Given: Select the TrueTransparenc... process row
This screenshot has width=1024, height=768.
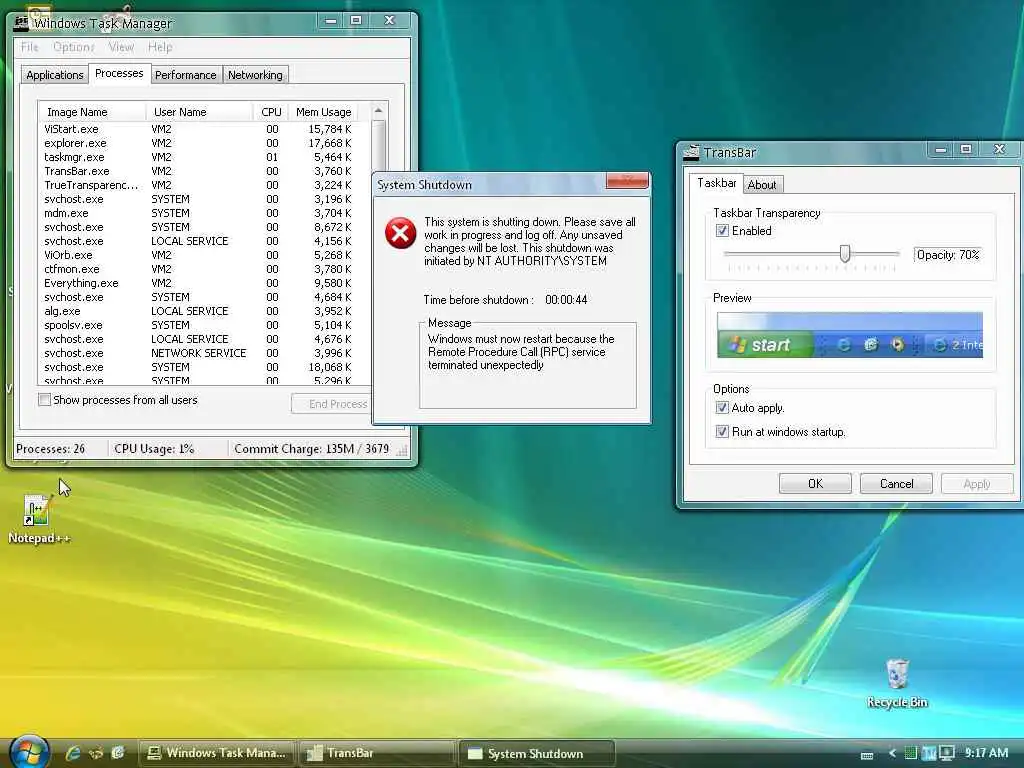Looking at the screenshot, I should (x=204, y=185).
